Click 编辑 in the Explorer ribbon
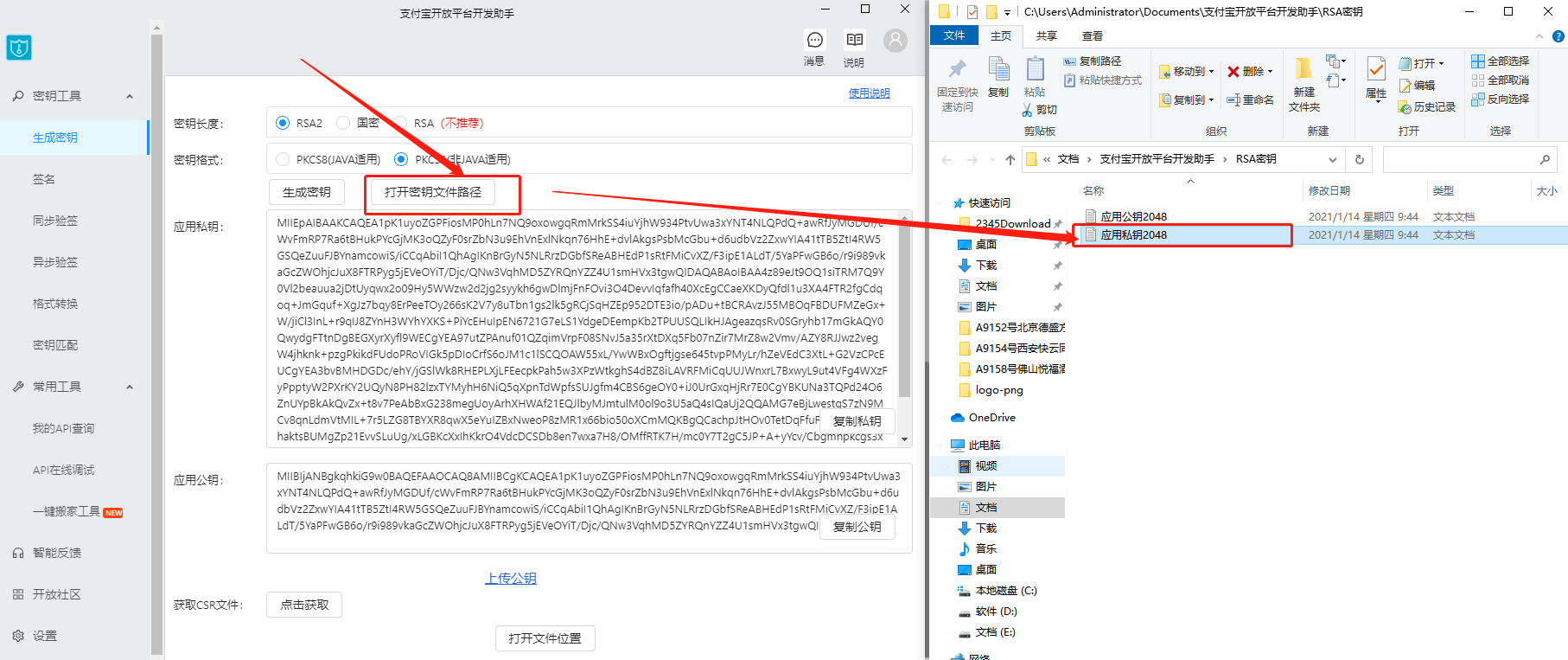The width and height of the screenshot is (1568, 660). pyautogui.click(x=1417, y=86)
